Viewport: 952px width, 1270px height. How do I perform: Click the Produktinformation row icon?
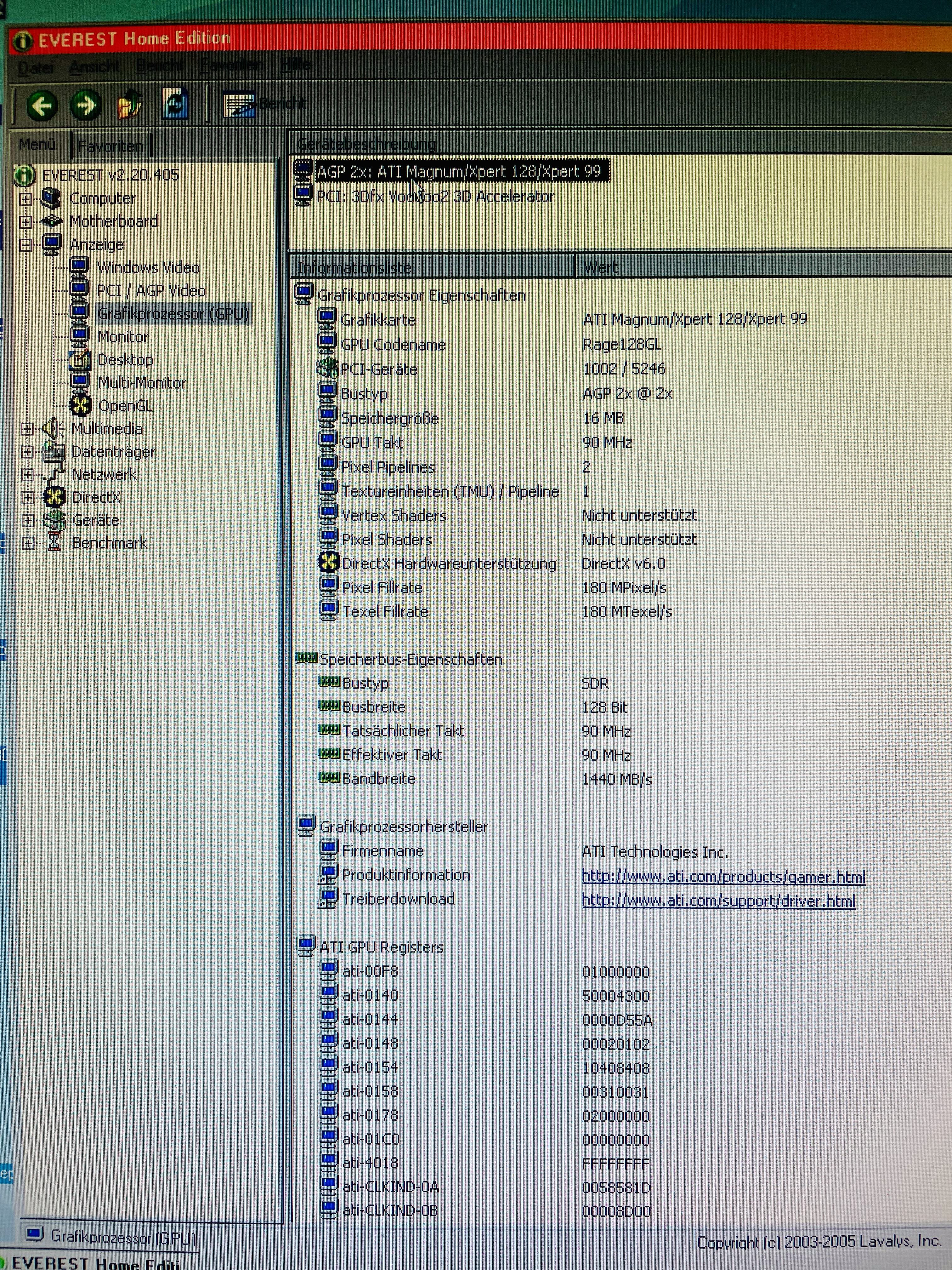(329, 874)
